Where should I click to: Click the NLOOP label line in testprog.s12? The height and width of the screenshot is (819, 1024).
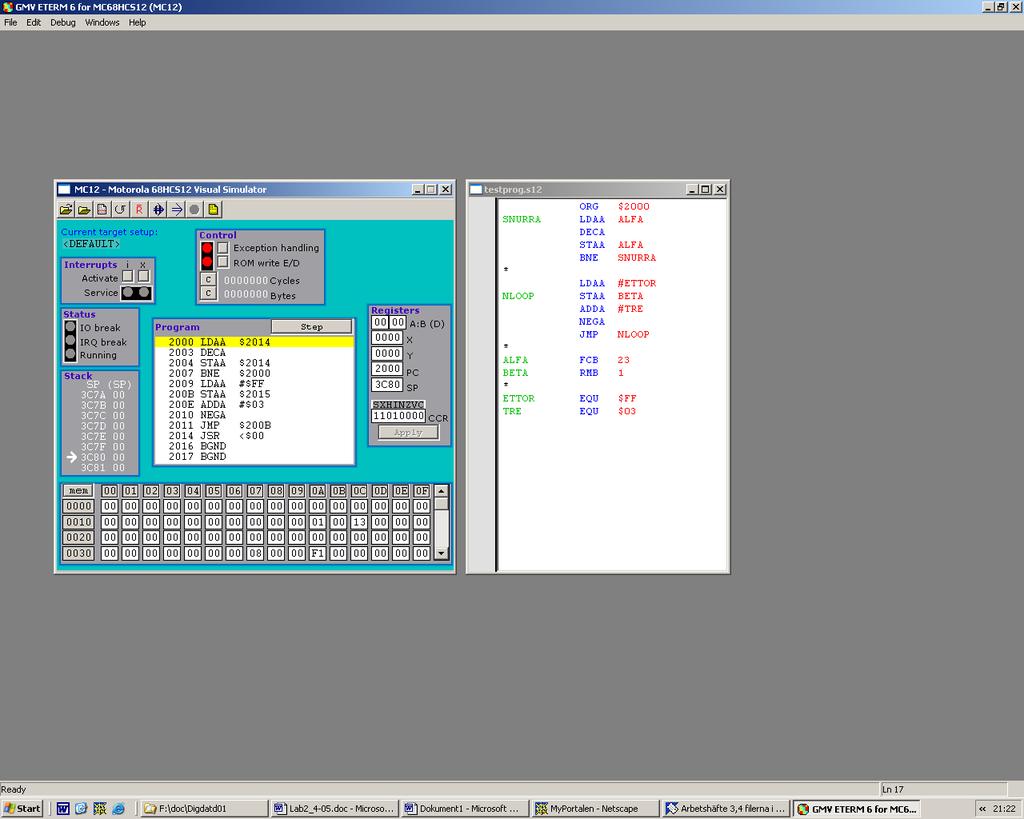pos(518,296)
